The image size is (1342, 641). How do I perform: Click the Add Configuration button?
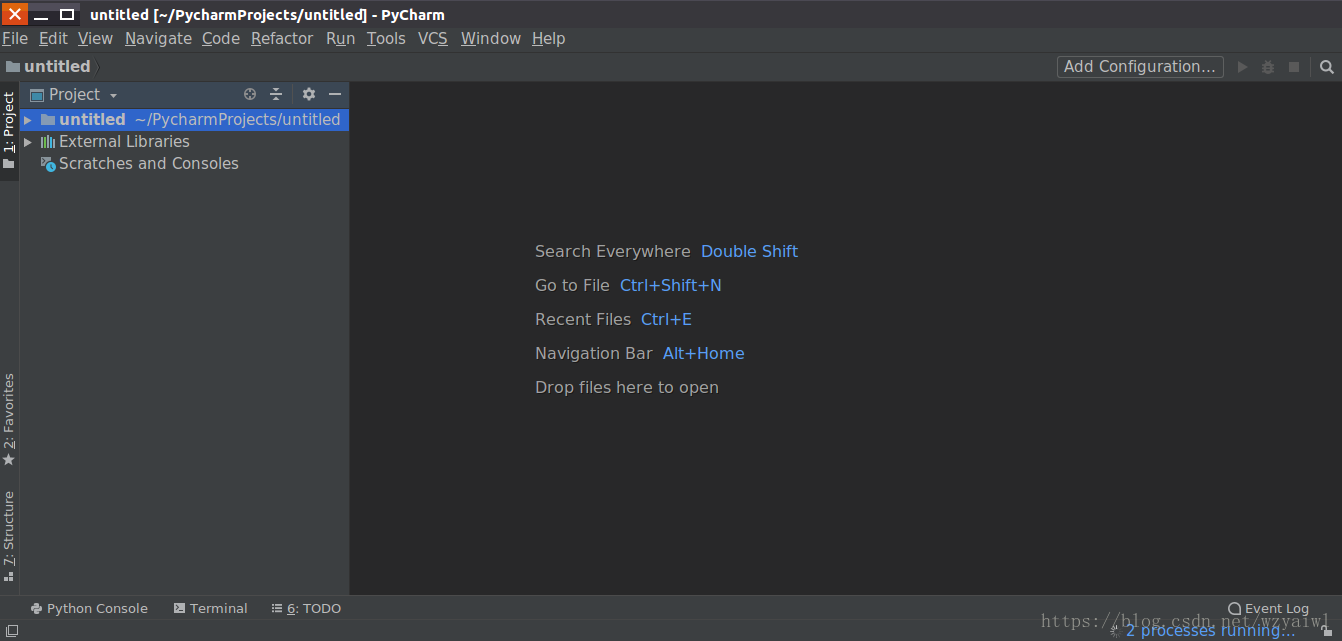1140,66
